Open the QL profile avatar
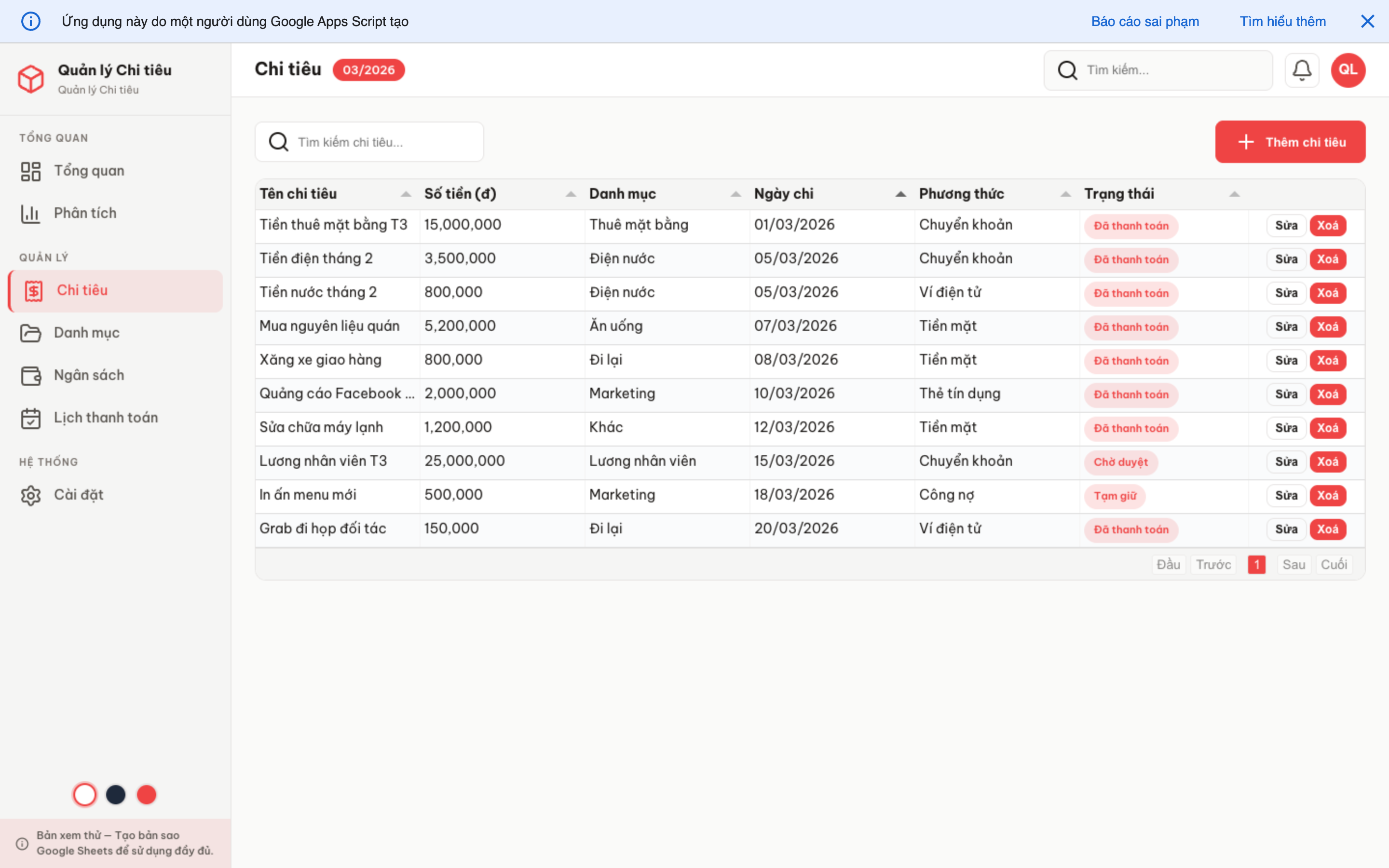The height and width of the screenshot is (868, 1389). pyautogui.click(x=1348, y=69)
